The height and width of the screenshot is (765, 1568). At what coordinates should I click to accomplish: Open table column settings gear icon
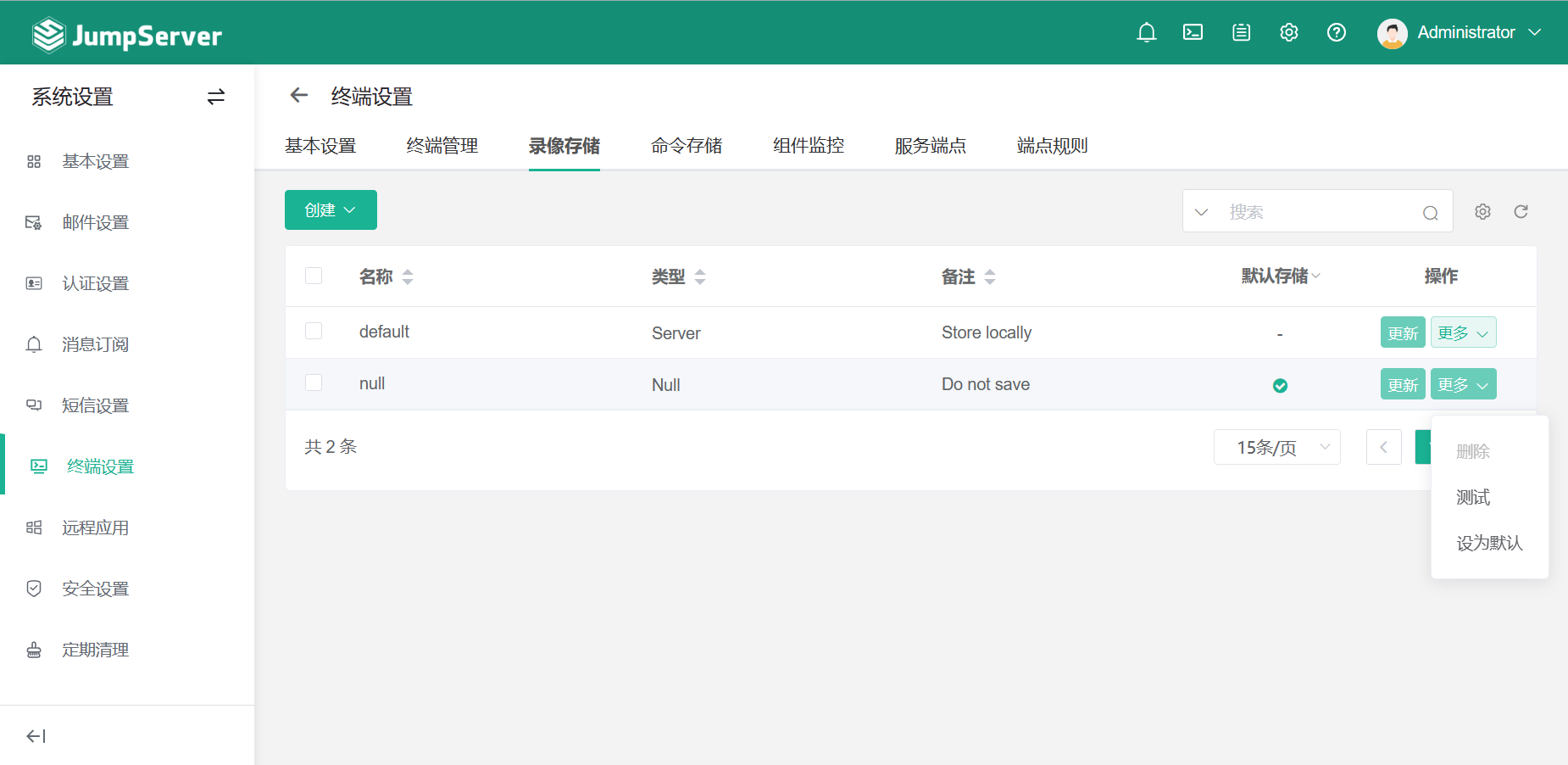point(1482,211)
